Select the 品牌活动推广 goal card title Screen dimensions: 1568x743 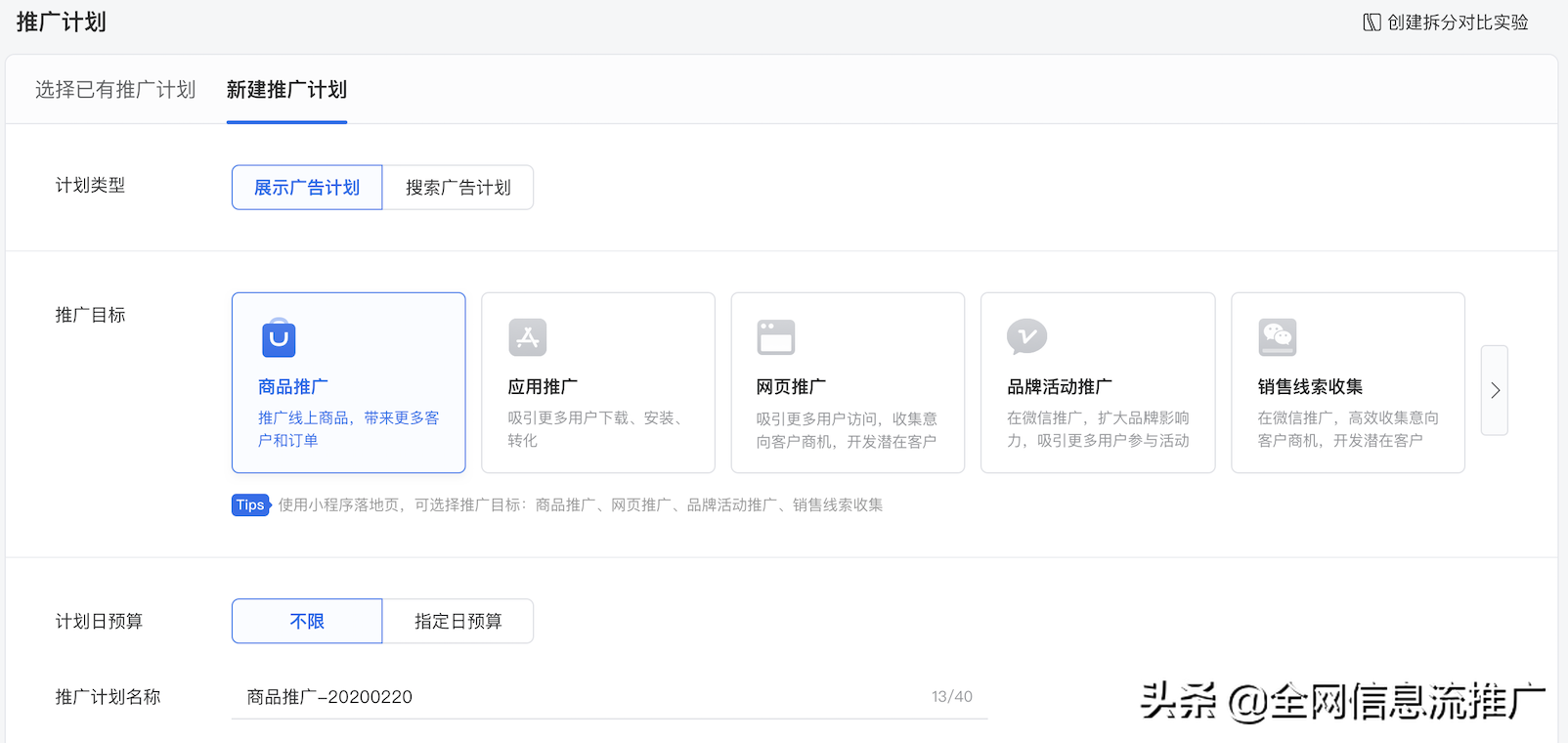pyautogui.click(x=1060, y=387)
